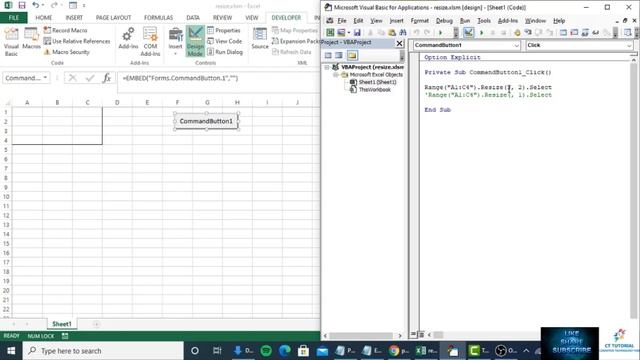Viewport: 640px width, 360px height.
Task: Click the Find binoculars icon in VBA toolbar
Action: [403, 32]
